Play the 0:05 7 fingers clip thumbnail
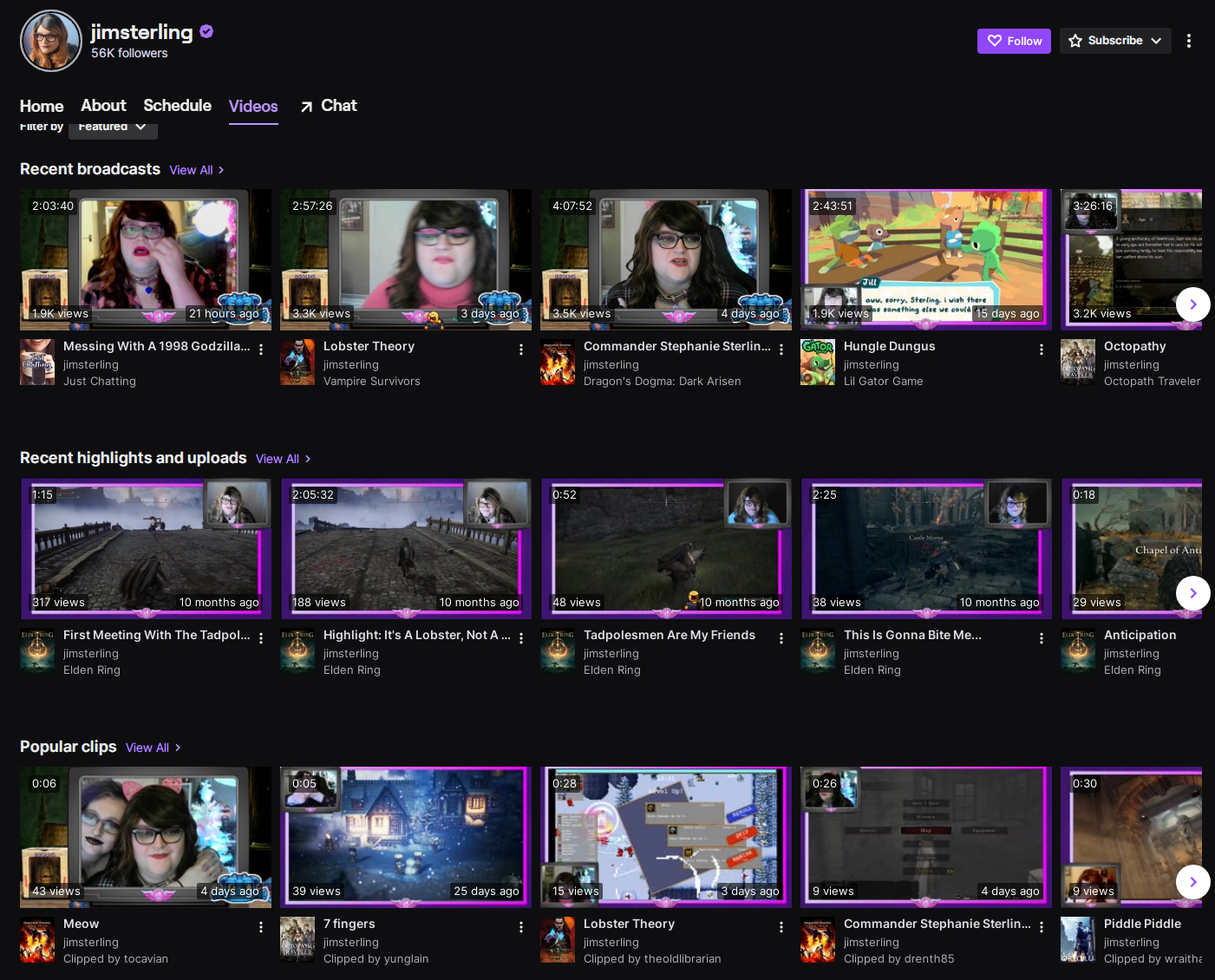Viewport: 1215px width, 980px height. (x=406, y=837)
